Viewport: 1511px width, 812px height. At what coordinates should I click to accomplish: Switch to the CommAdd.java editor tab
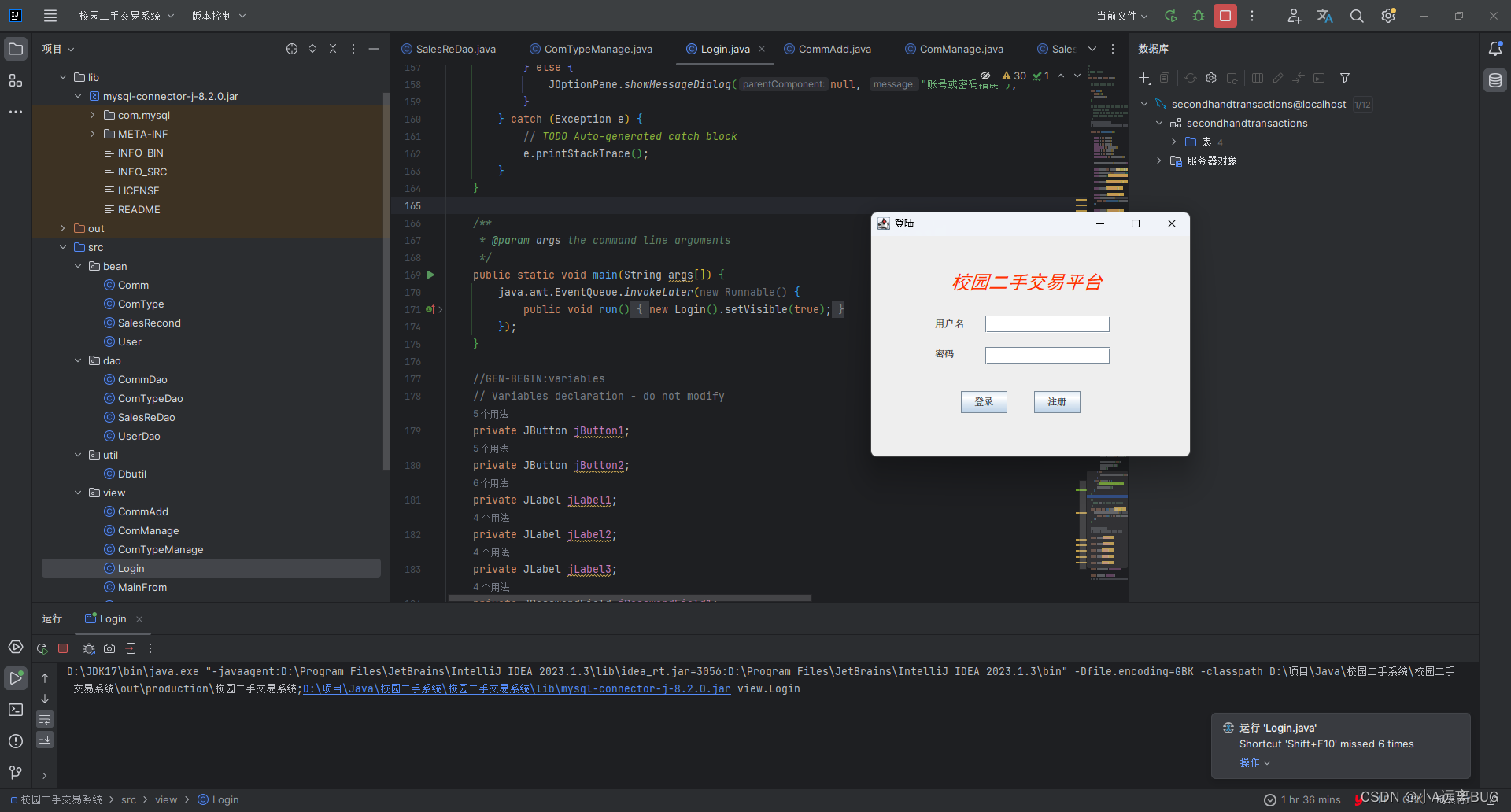pyautogui.click(x=833, y=48)
